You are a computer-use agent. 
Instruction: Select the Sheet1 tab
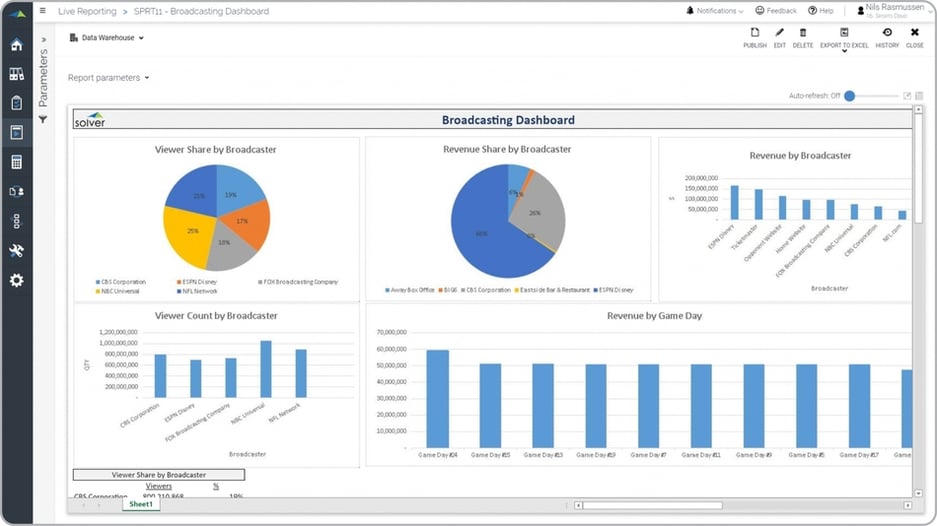(141, 504)
